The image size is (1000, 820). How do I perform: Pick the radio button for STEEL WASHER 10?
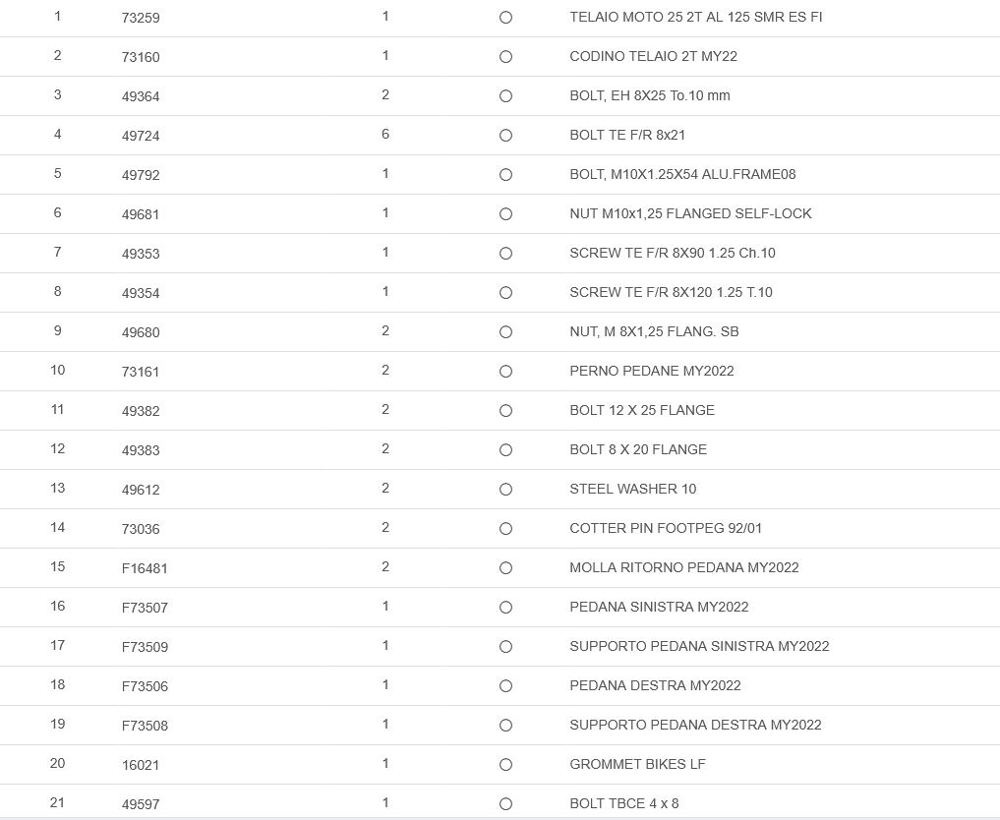[x=505, y=490]
